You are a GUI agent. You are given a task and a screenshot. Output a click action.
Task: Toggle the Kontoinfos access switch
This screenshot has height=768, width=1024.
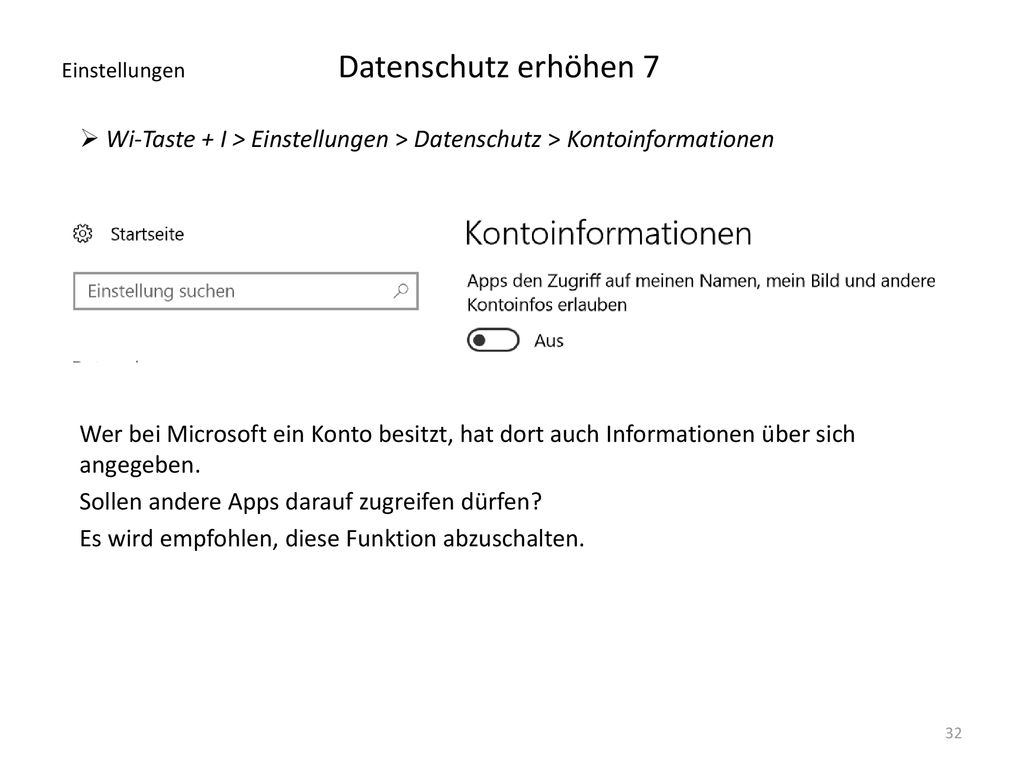pos(493,340)
